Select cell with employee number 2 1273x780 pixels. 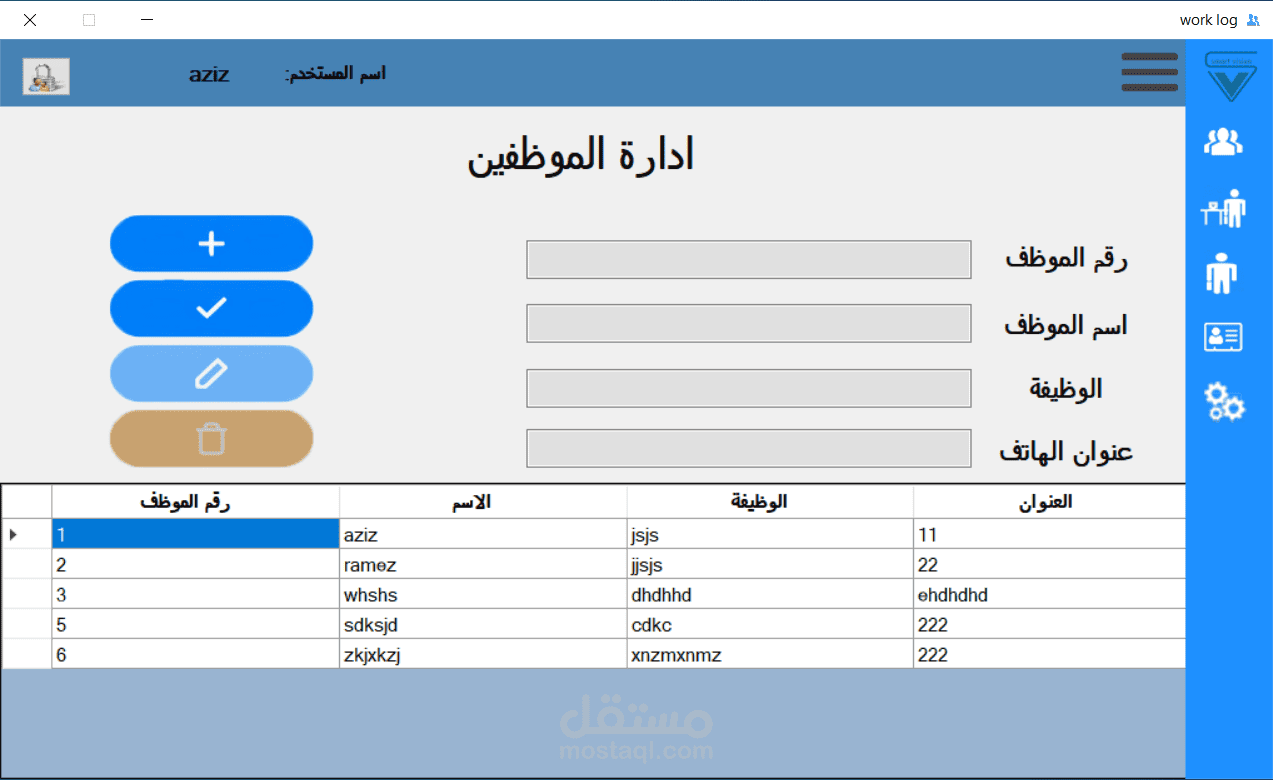coord(196,564)
